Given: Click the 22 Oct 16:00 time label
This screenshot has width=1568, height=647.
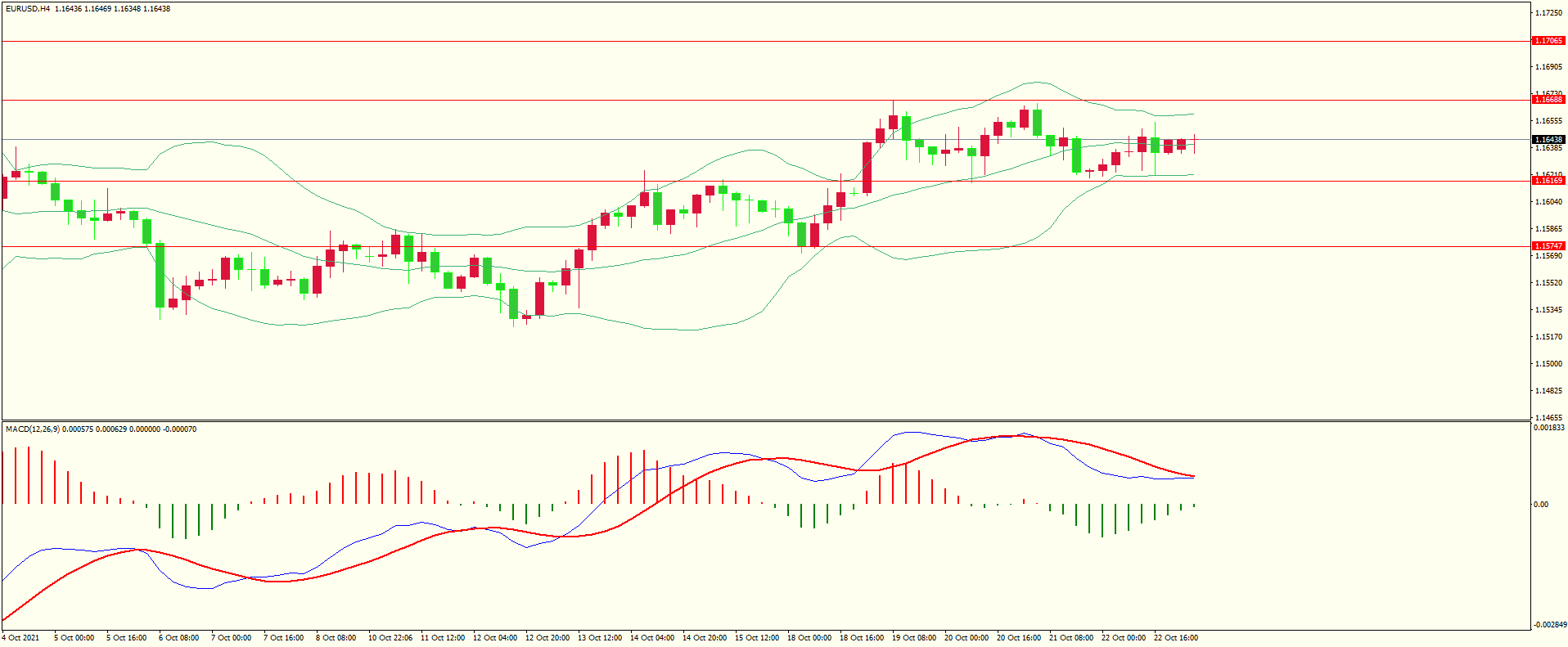Looking at the screenshot, I should tap(1175, 638).
